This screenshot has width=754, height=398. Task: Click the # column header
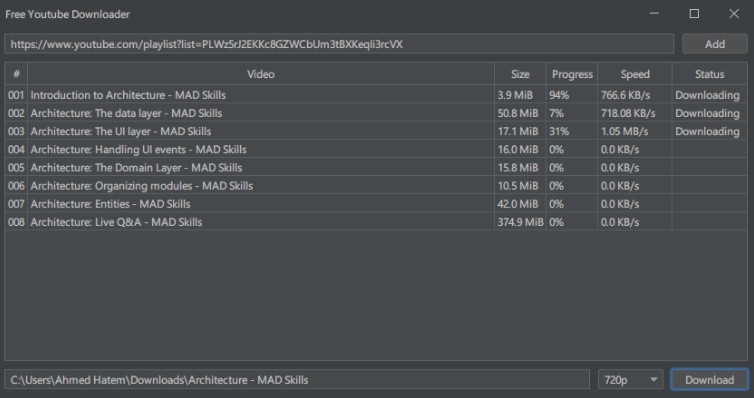[16, 74]
